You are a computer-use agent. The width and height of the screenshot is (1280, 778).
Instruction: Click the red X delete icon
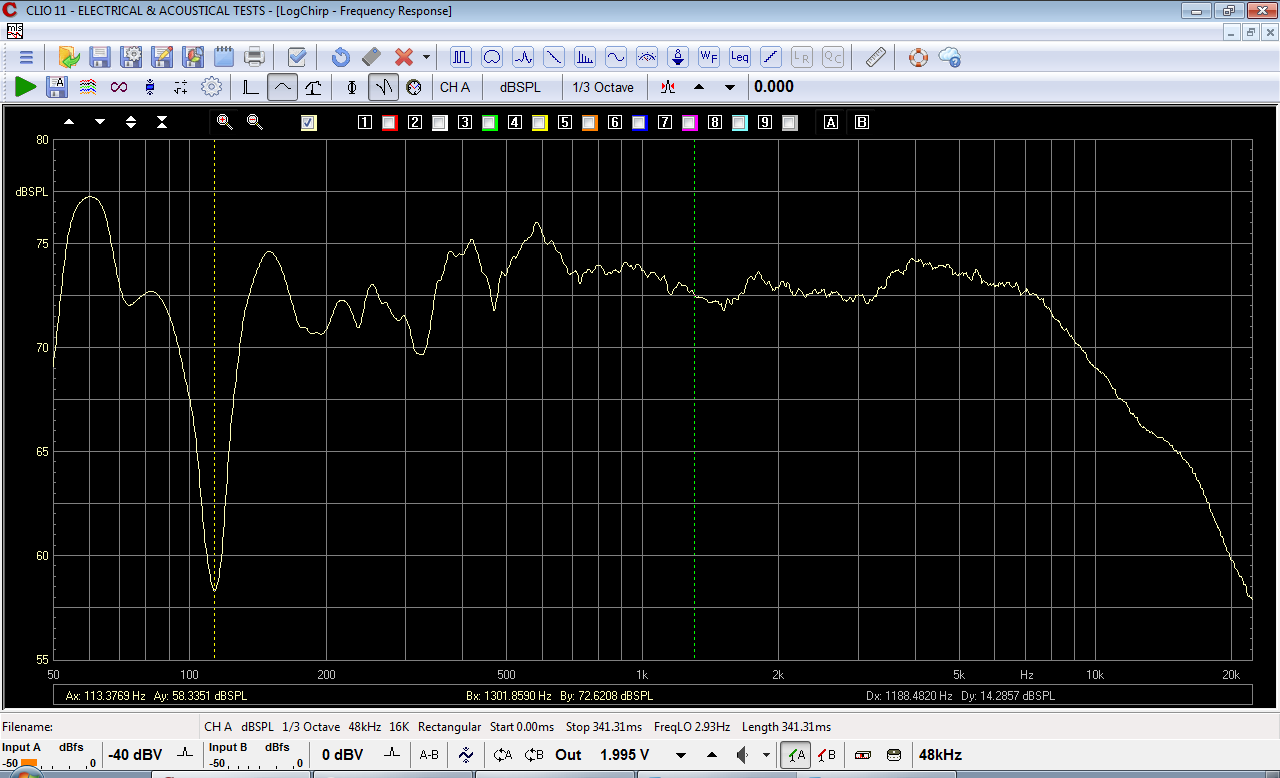(404, 57)
